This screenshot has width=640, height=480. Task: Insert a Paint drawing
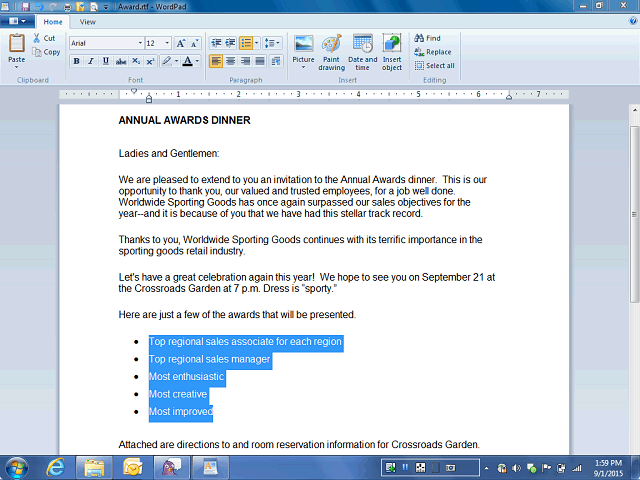click(331, 52)
